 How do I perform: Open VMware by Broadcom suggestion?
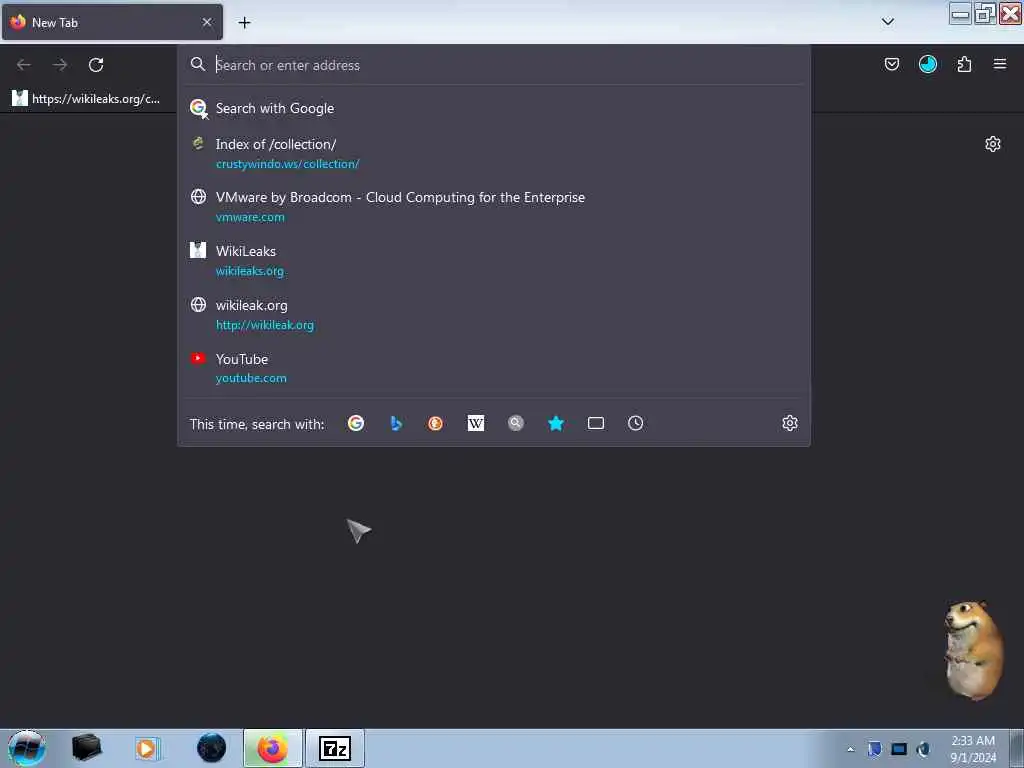click(x=494, y=206)
